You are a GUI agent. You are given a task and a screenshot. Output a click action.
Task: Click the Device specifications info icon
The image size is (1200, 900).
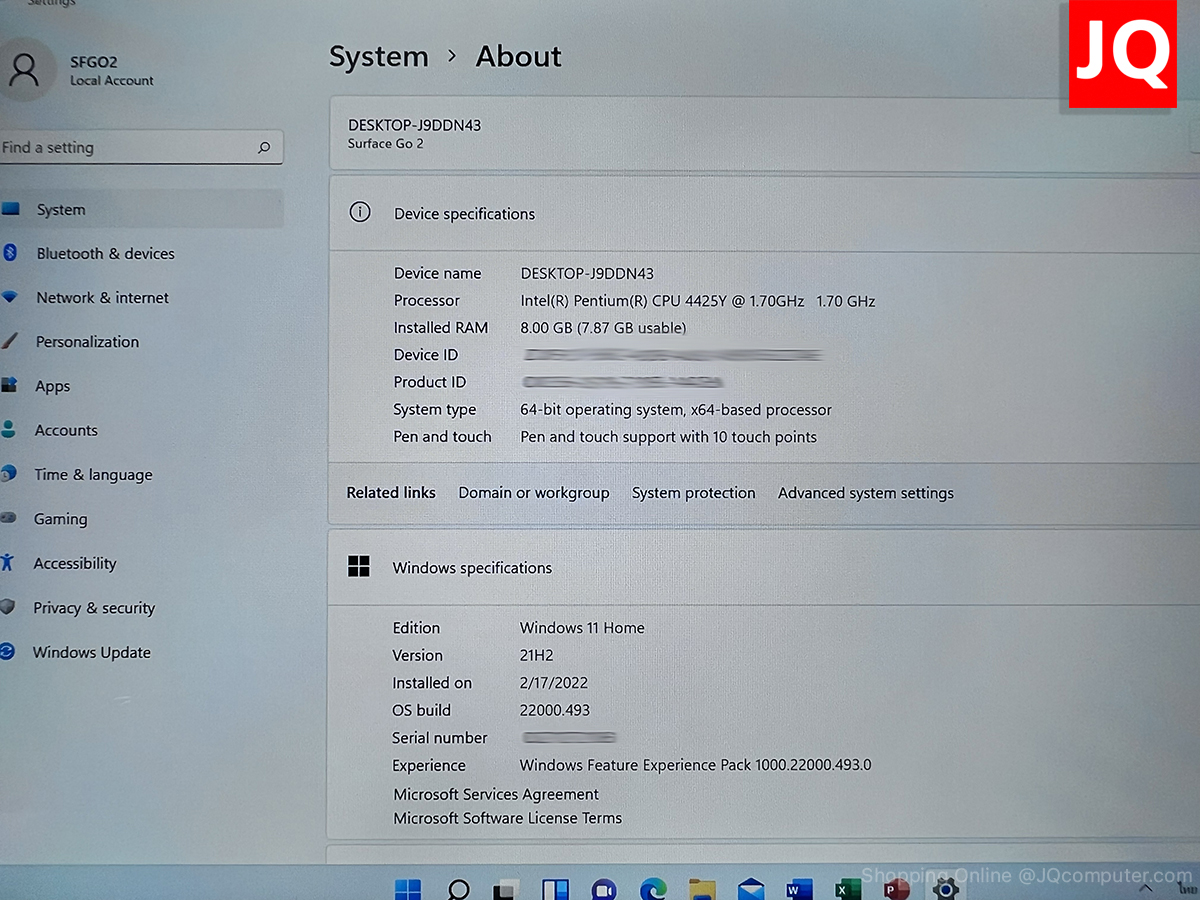(359, 212)
